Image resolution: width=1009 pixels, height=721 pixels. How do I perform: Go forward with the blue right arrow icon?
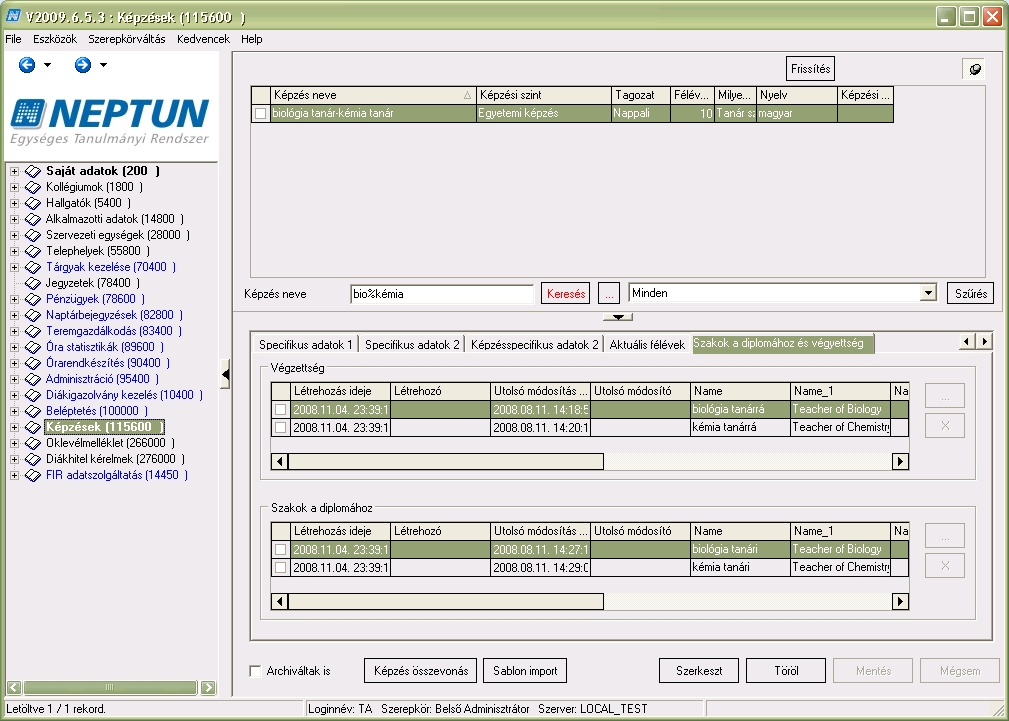click(83, 65)
